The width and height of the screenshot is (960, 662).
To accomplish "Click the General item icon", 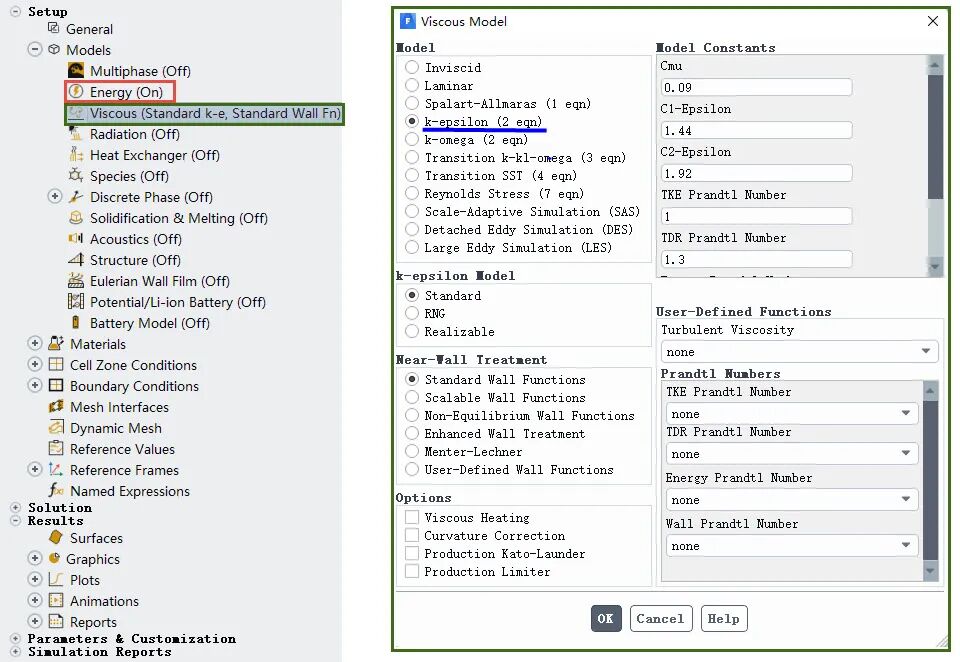I will tap(54, 28).
